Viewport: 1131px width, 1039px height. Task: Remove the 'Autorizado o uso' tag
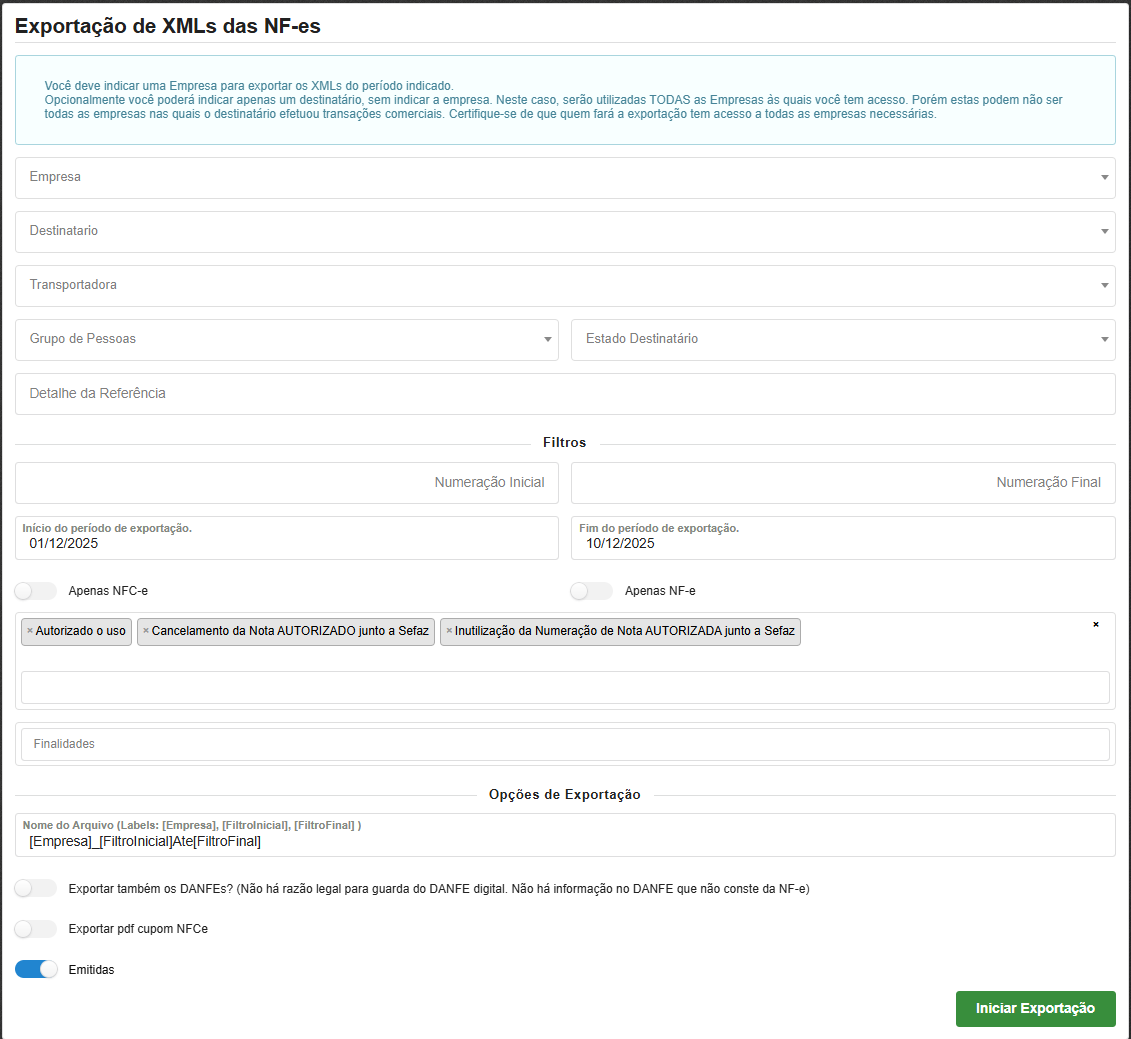[x=30, y=631]
